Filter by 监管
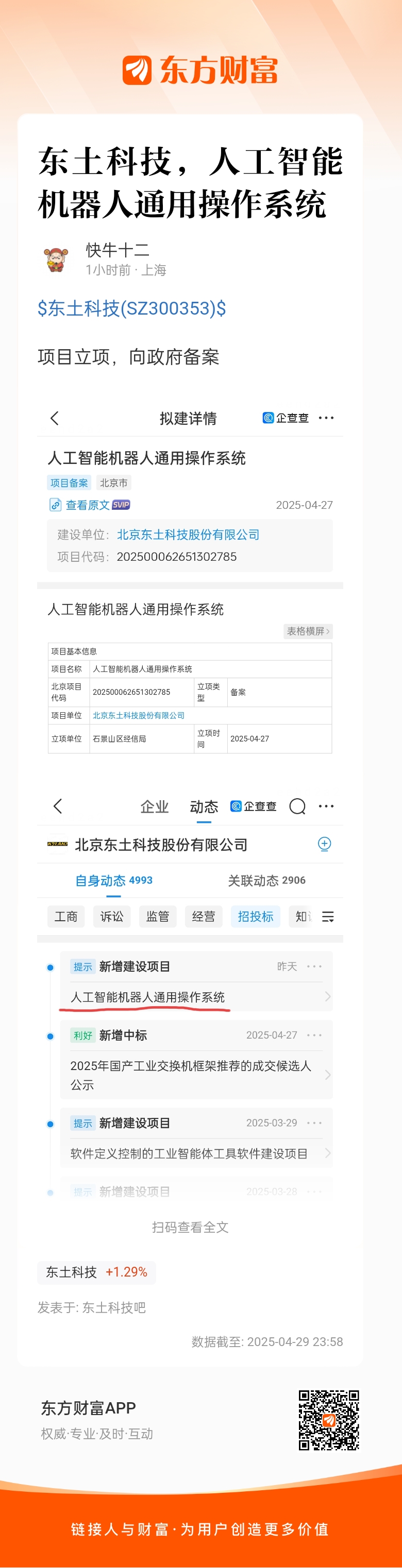 (158, 917)
